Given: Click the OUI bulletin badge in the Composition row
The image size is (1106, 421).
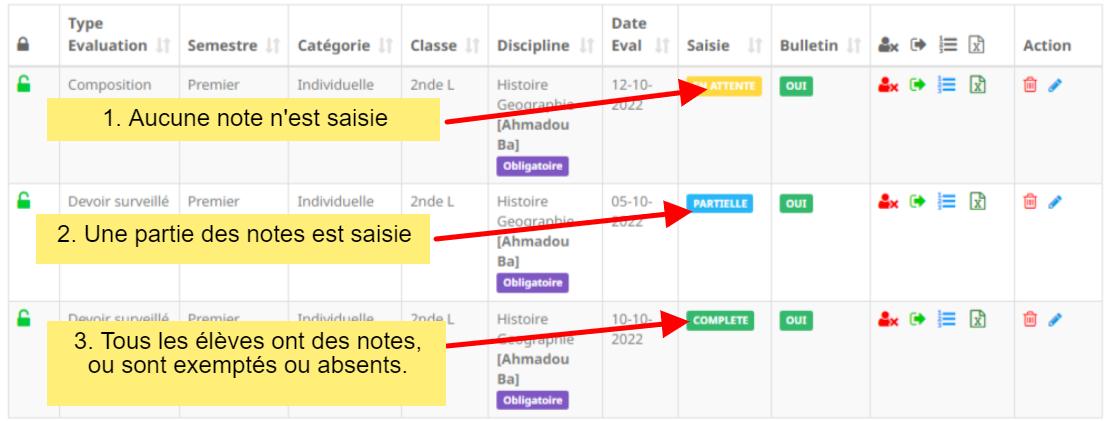Looking at the screenshot, I should (796, 87).
